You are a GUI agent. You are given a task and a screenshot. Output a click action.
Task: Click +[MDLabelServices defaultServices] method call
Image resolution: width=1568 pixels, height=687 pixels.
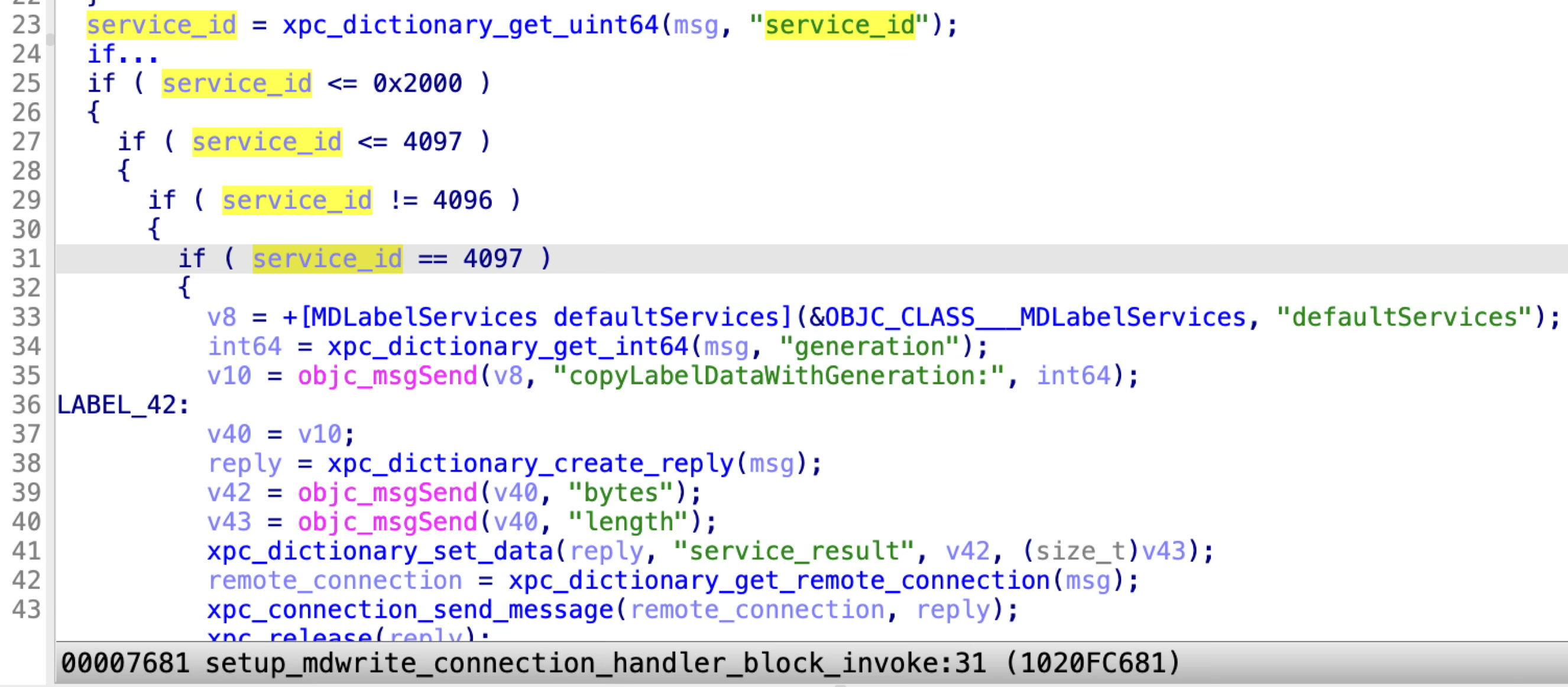[538, 317]
